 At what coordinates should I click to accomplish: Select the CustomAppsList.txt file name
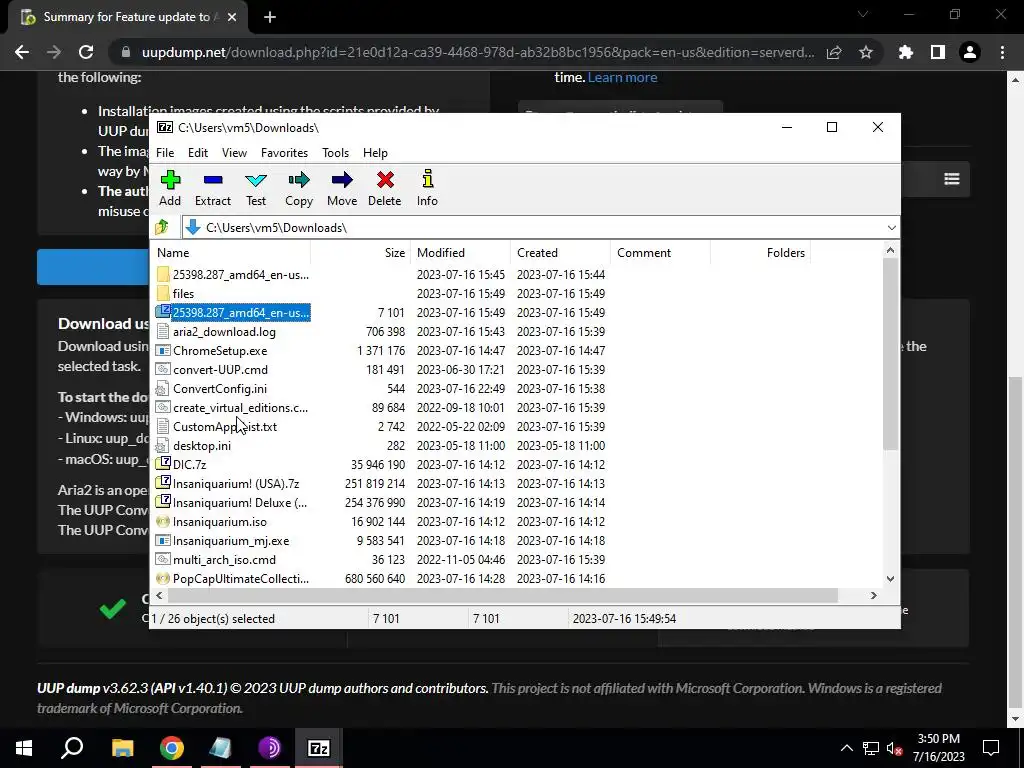pos(225,426)
